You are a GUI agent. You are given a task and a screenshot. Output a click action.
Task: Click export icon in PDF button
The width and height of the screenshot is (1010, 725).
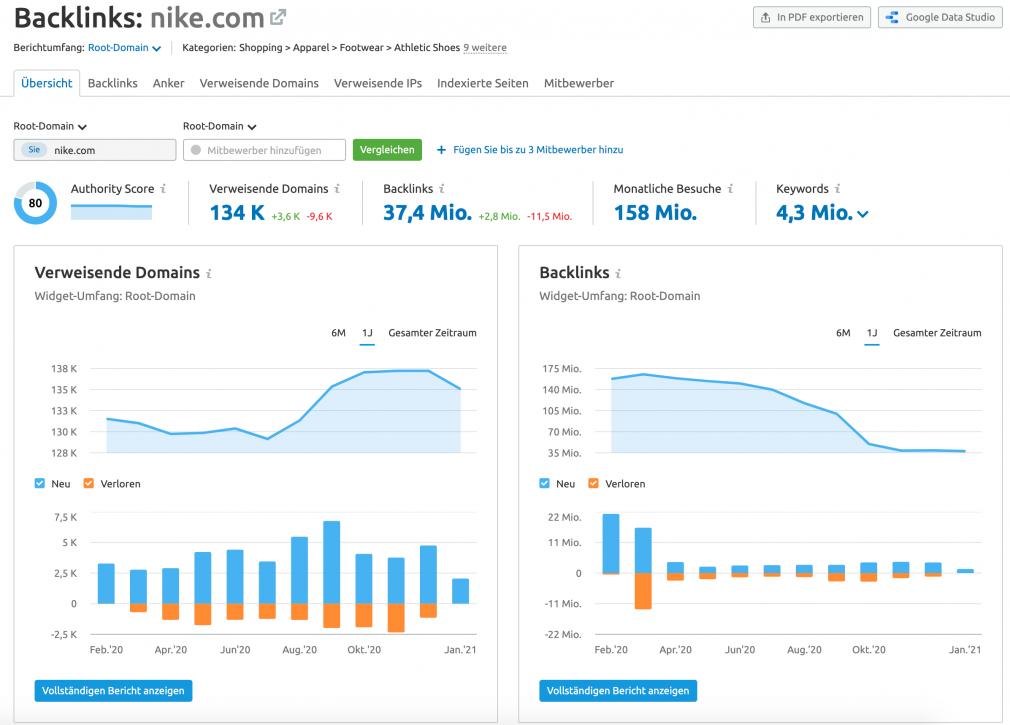tap(765, 17)
